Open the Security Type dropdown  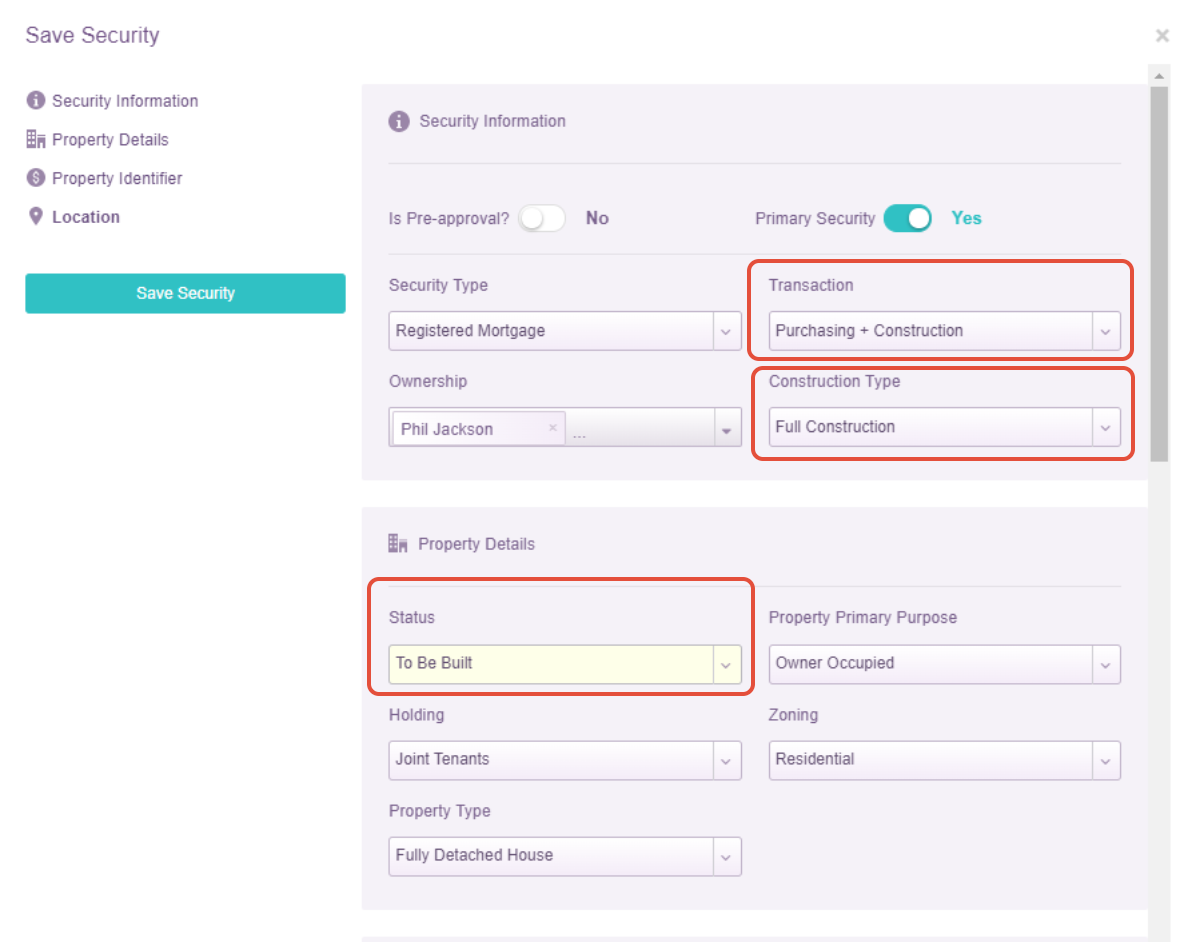click(565, 331)
